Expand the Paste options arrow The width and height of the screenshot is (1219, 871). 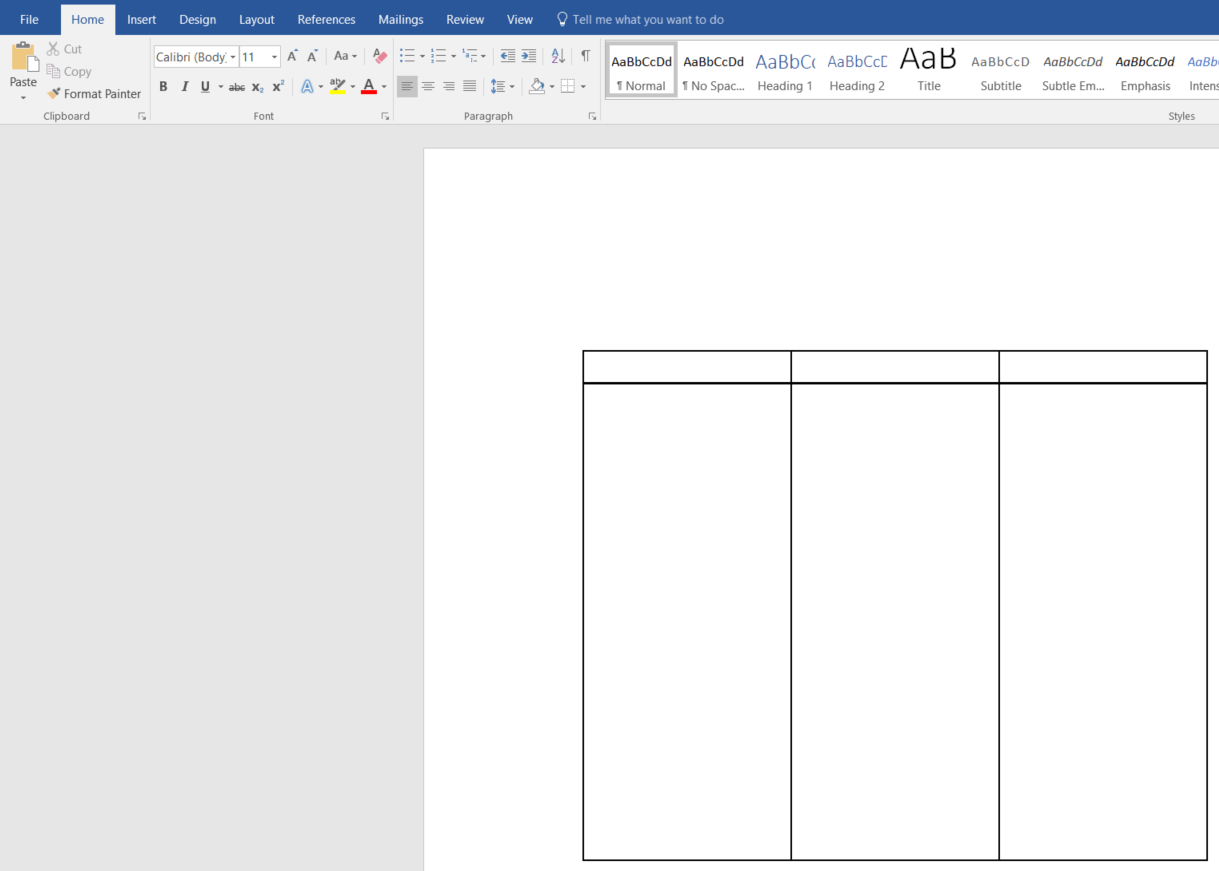click(24, 97)
